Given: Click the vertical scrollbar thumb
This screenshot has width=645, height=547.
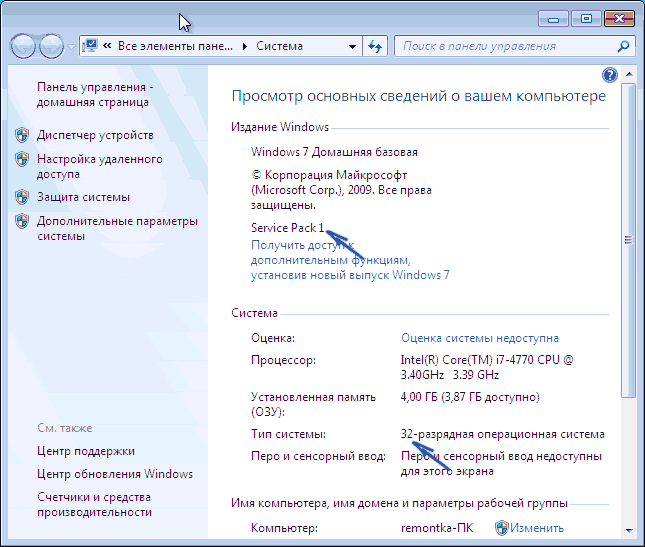Looking at the screenshot, I should [629, 240].
